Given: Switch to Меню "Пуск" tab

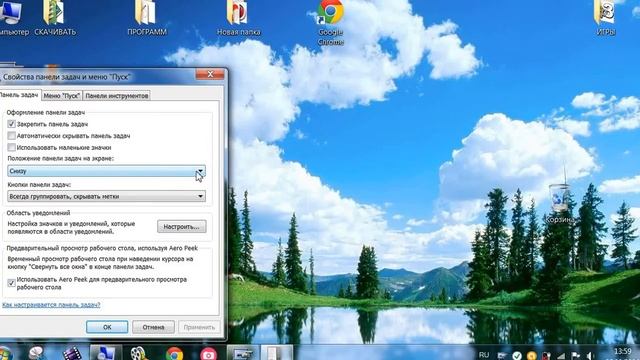Looking at the screenshot, I should [x=62, y=96].
